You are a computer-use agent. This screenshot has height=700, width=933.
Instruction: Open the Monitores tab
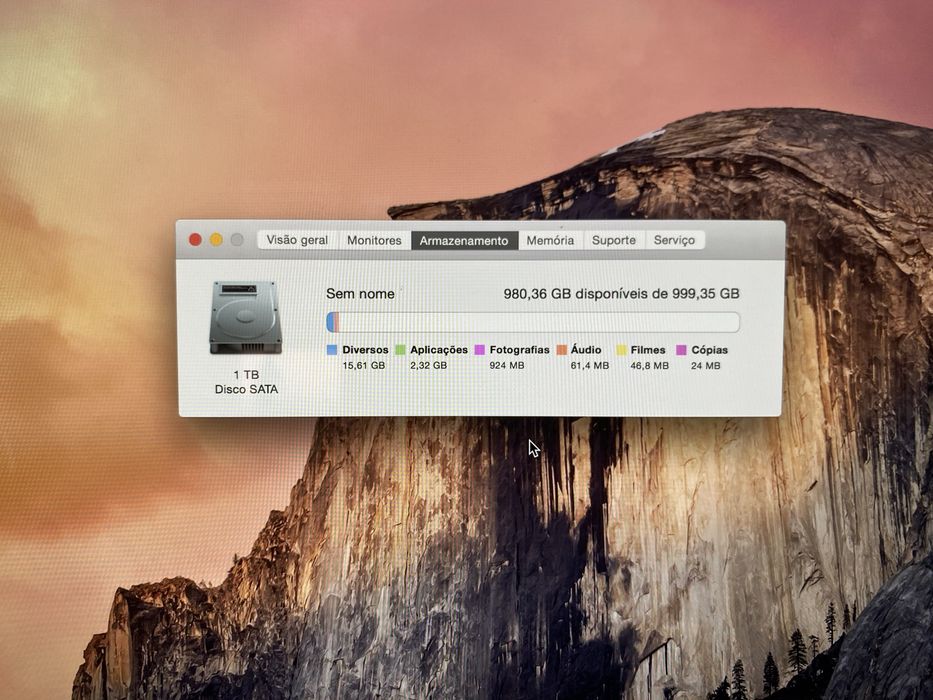pos(374,240)
